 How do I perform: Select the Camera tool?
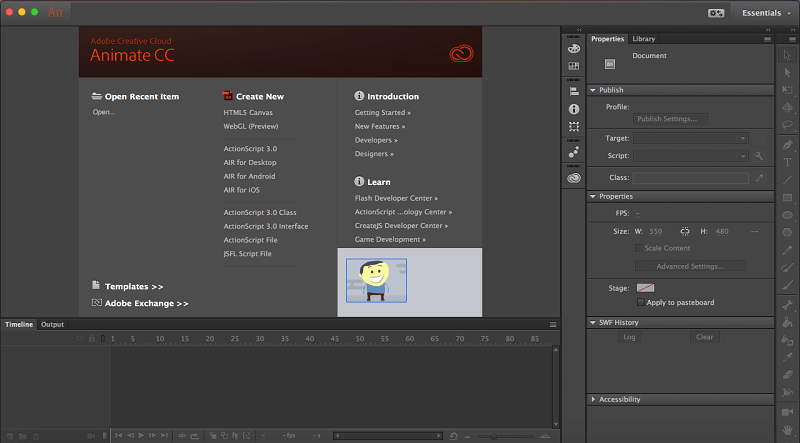point(787,412)
